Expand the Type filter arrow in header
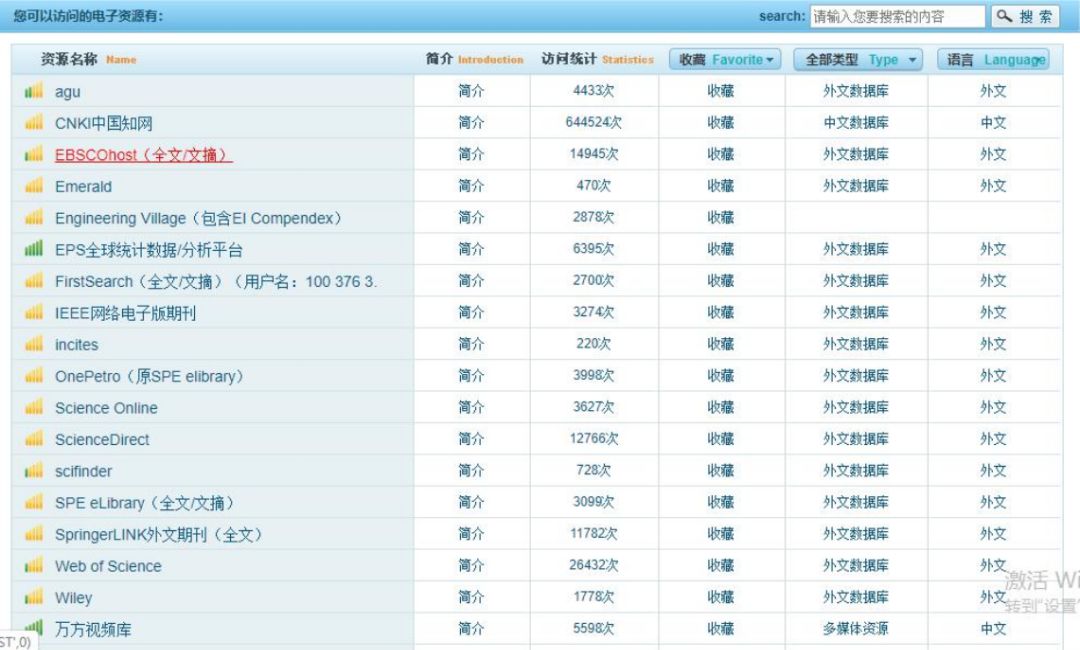Viewport: 1080px width, 650px height. coord(910,59)
